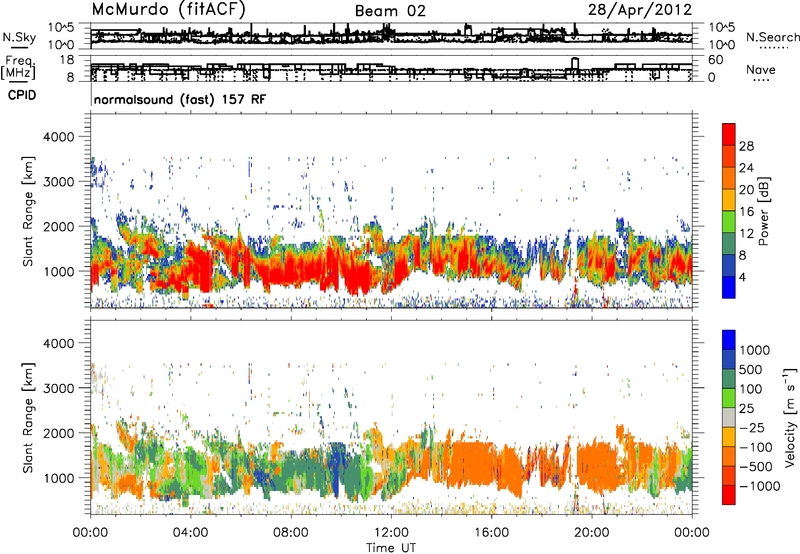Pick the blue 4-8 dB colorbar segment
The height and width of the screenshot is (554, 800).
(x=729, y=265)
